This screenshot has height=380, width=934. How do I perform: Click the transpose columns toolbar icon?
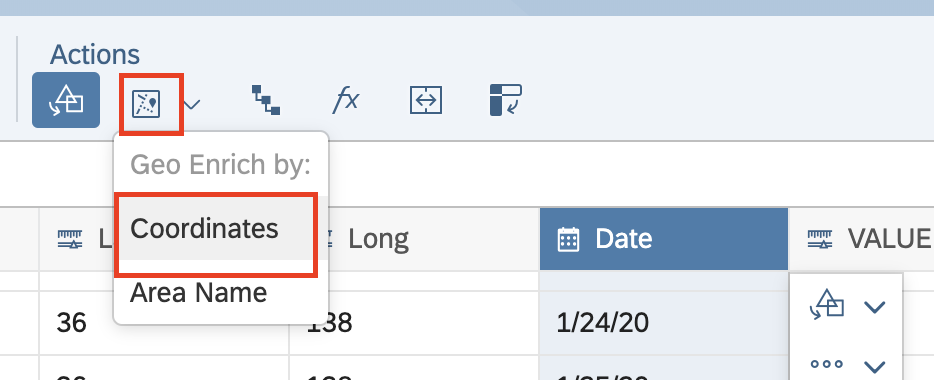506,100
